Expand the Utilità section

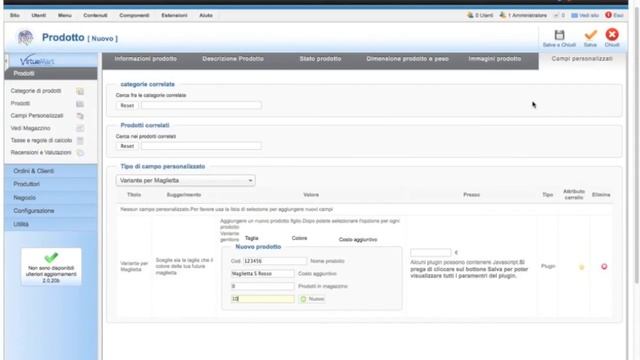pos(51,224)
